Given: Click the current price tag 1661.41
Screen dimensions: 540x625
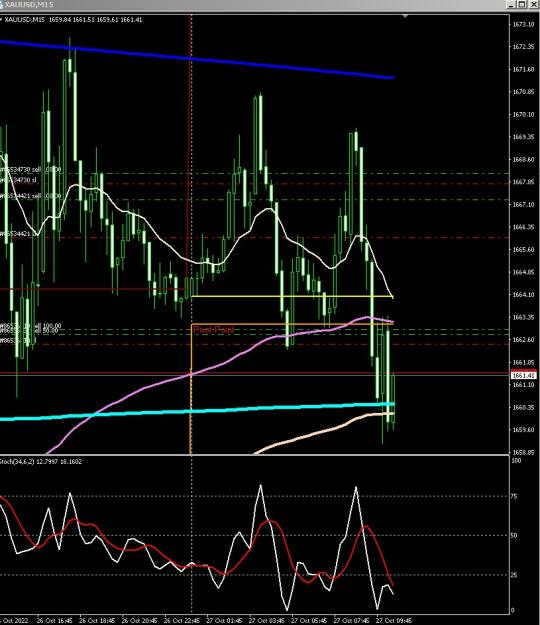Looking at the screenshot, I should coord(524,375).
